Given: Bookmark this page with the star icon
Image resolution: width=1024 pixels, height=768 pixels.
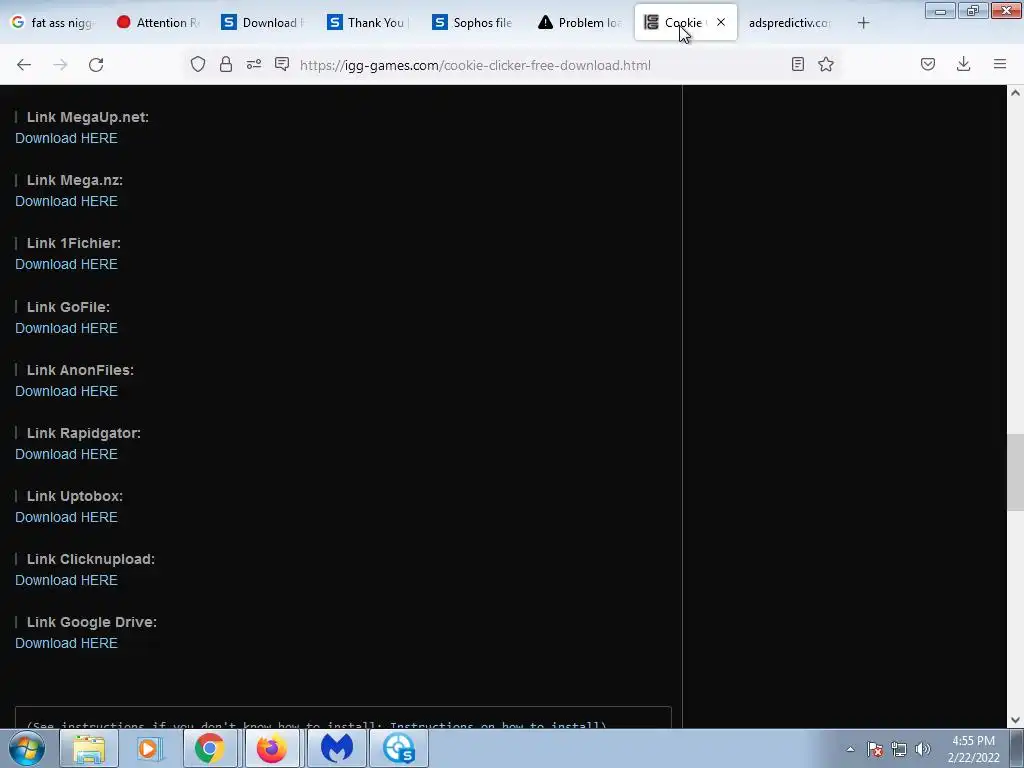Looking at the screenshot, I should (x=826, y=64).
